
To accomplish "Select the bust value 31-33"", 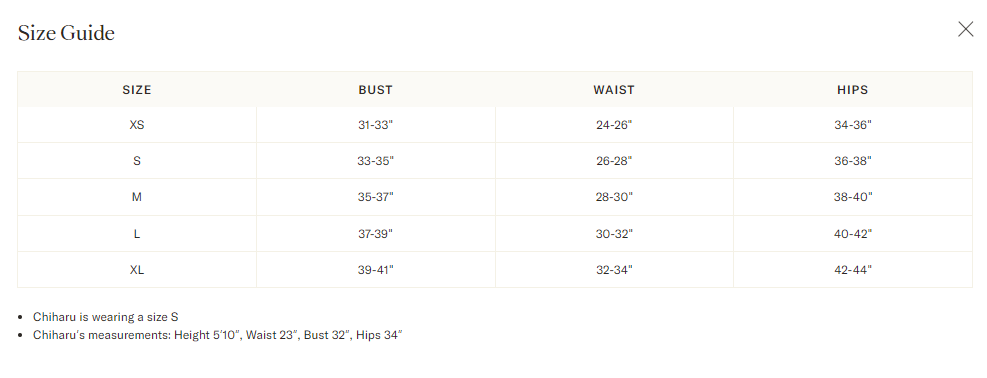I will (x=375, y=125).
